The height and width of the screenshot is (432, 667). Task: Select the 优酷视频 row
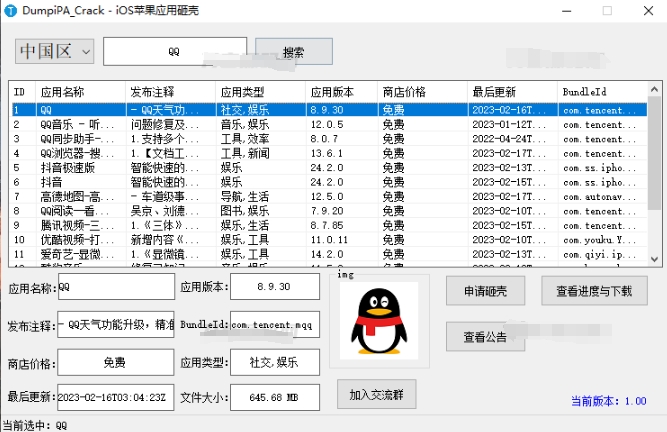point(329,240)
